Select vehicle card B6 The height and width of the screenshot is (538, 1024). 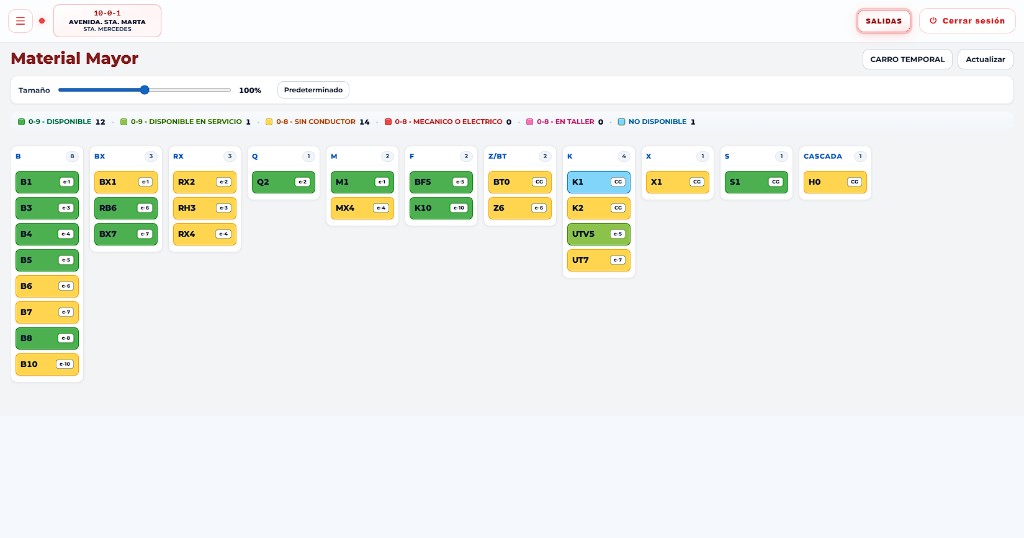click(47, 287)
